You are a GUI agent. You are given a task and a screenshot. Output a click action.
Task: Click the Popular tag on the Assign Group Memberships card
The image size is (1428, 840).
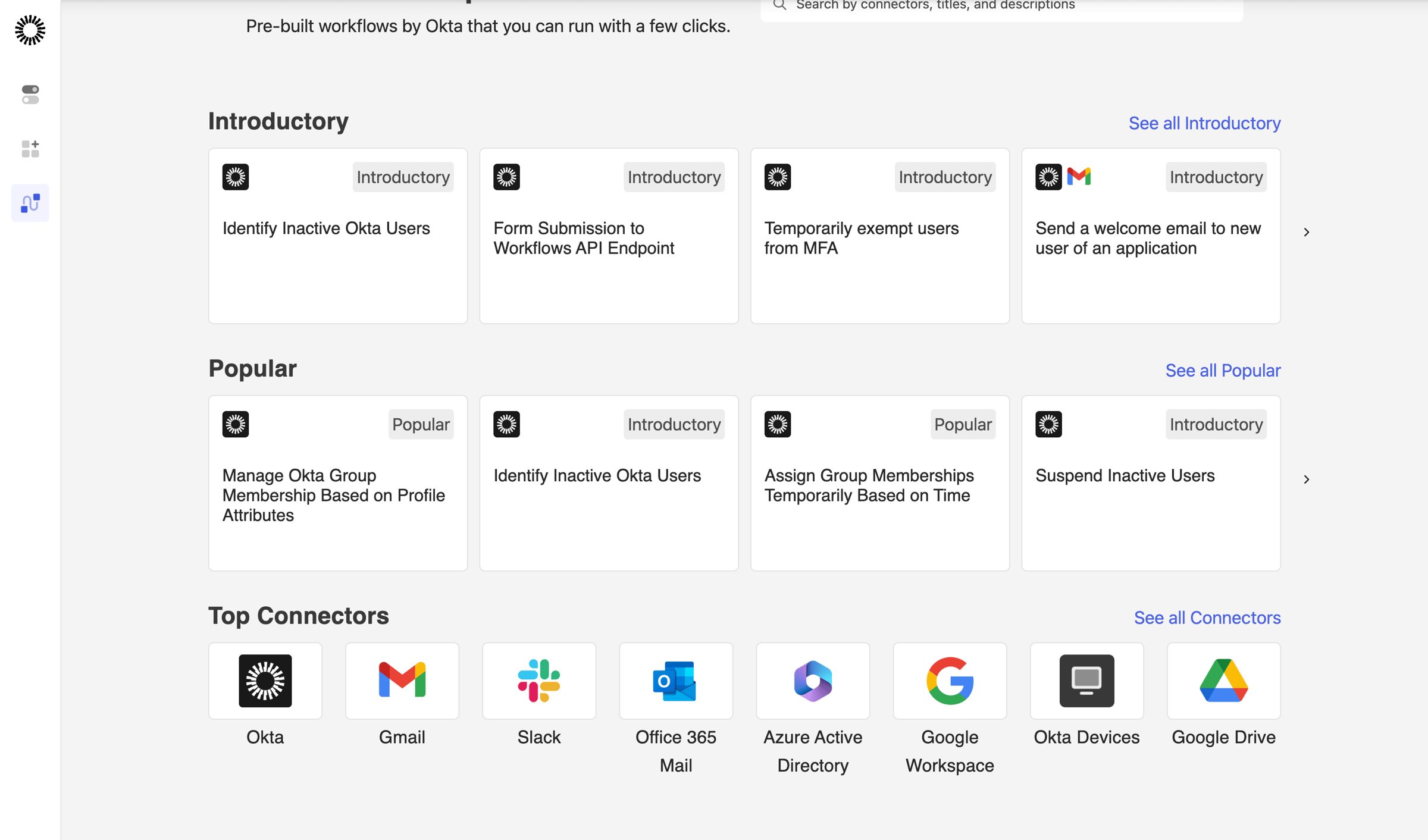pos(963,424)
